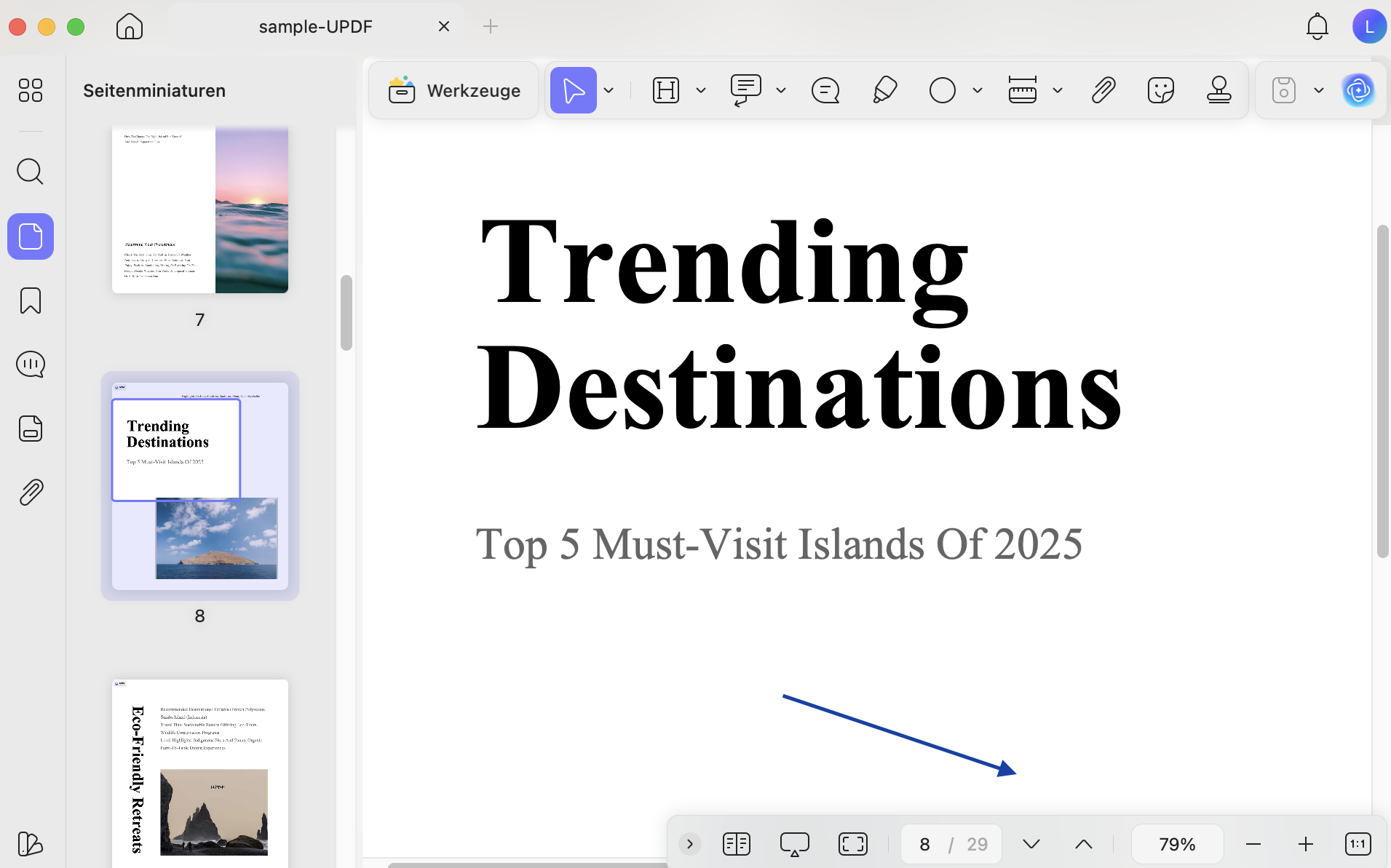Open the Werkzeuge tools button
This screenshot has width=1391, height=868.
click(x=453, y=90)
